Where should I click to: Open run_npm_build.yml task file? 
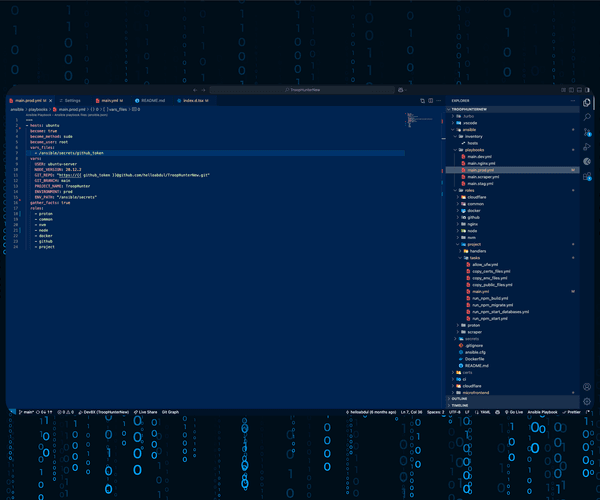point(512,298)
